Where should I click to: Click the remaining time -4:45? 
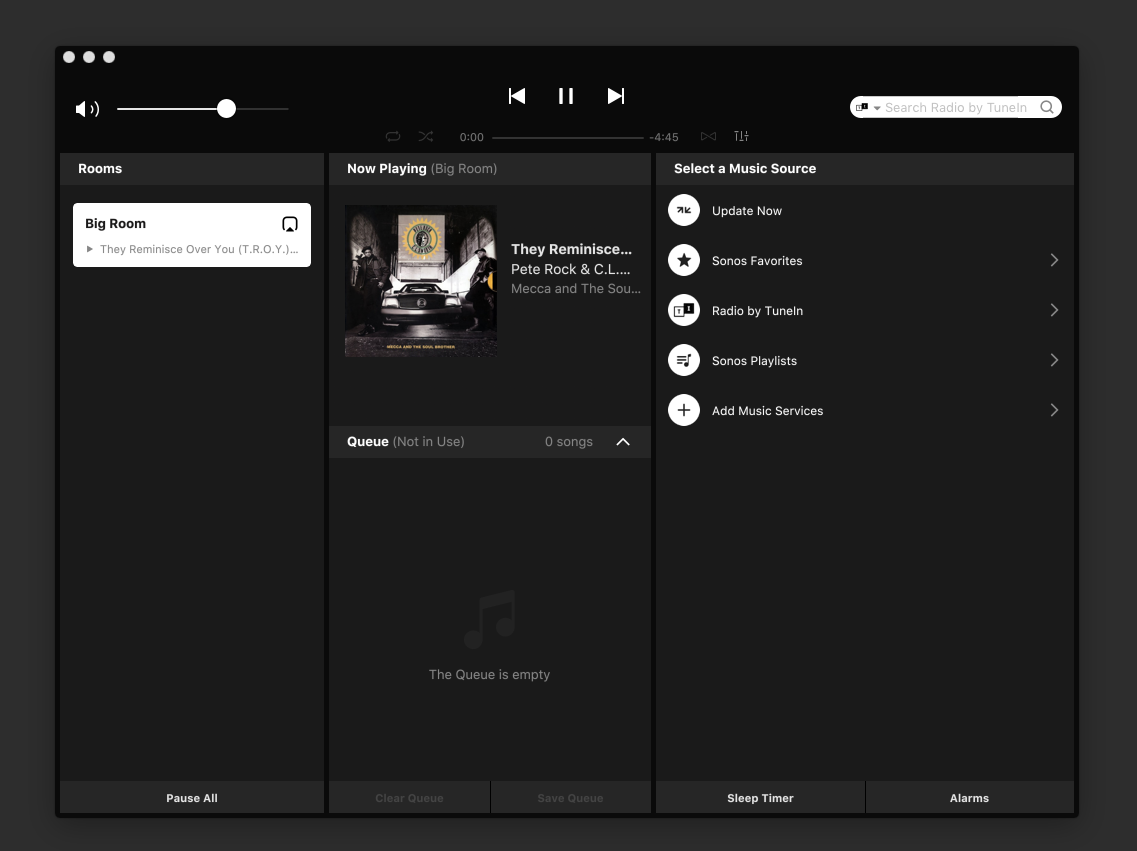coord(663,137)
